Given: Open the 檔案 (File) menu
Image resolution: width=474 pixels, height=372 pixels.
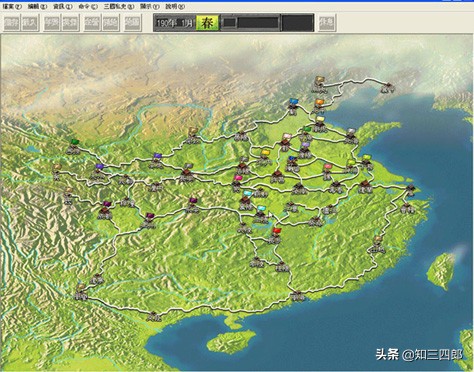Looking at the screenshot, I should coord(12,6).
